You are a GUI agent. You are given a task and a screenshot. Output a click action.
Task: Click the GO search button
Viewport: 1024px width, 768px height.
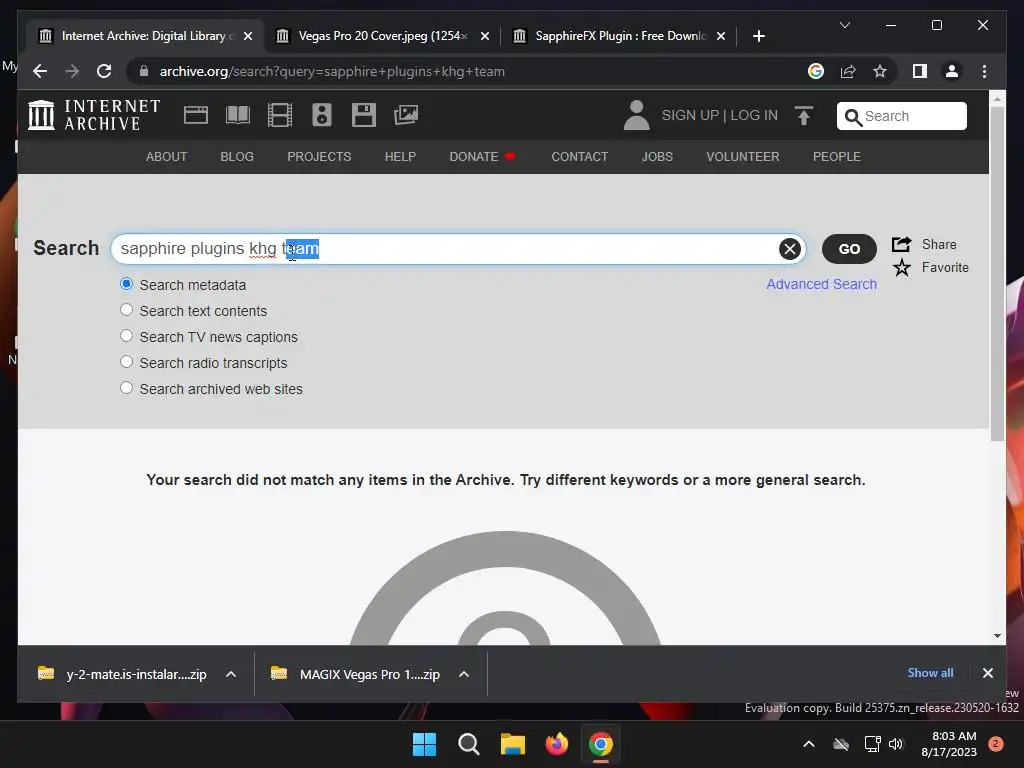click(849, 249)
